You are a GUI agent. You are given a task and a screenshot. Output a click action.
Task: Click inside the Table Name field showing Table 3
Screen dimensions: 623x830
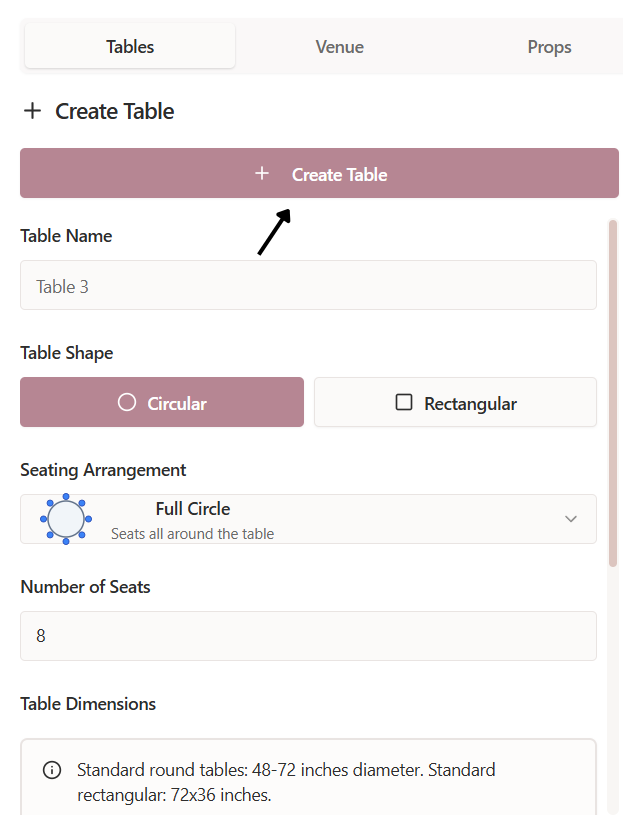[308, 285]
